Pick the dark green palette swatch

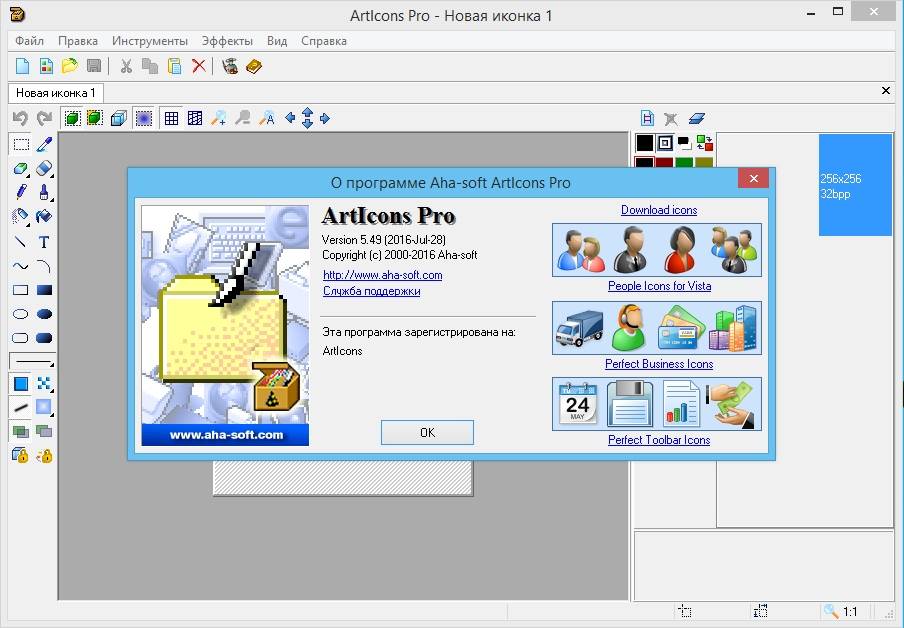tap(684, 162)
